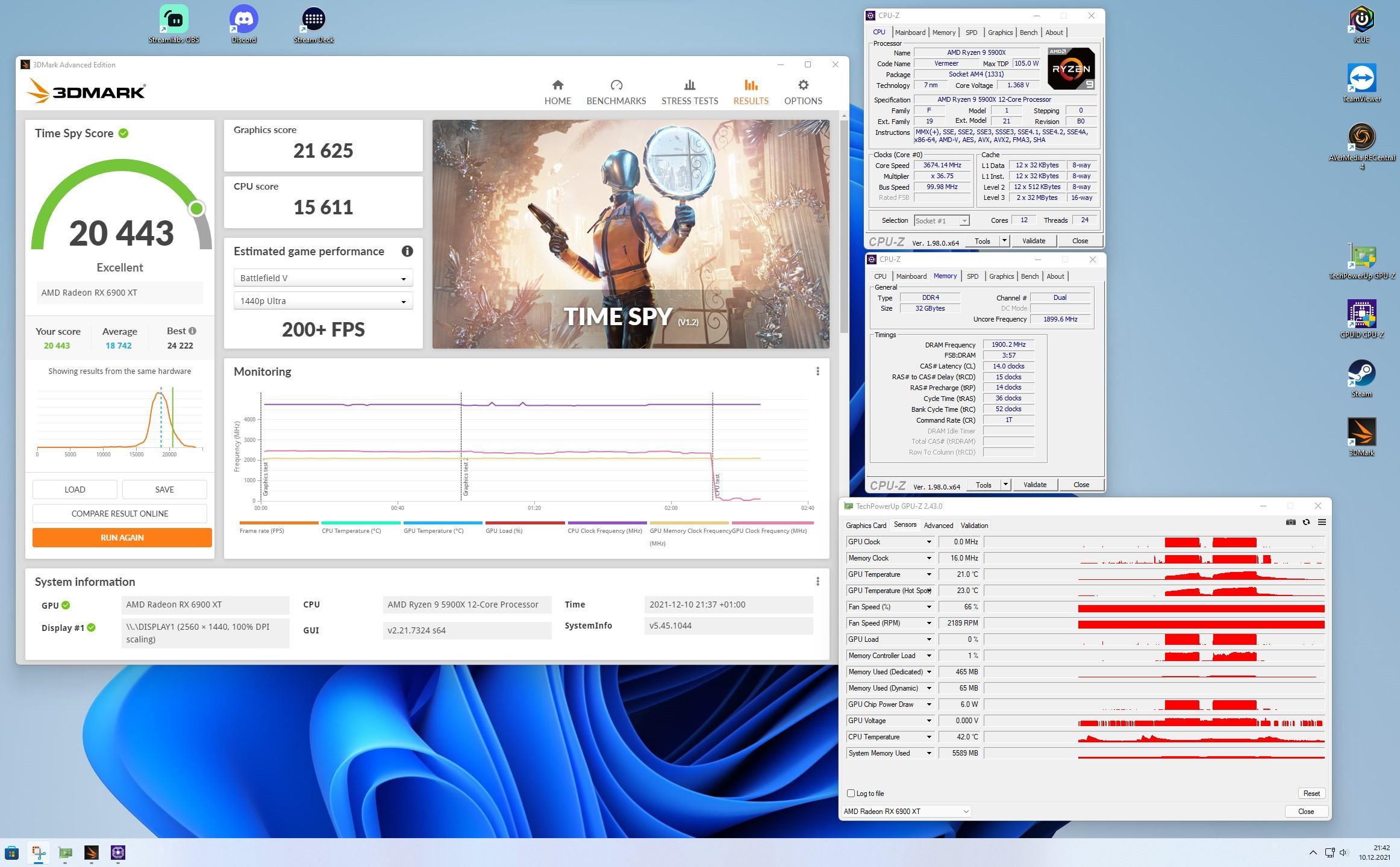Open 3DMark OPTIONS gear
The image size is (1400, 867).
click(x=803, y=92)
